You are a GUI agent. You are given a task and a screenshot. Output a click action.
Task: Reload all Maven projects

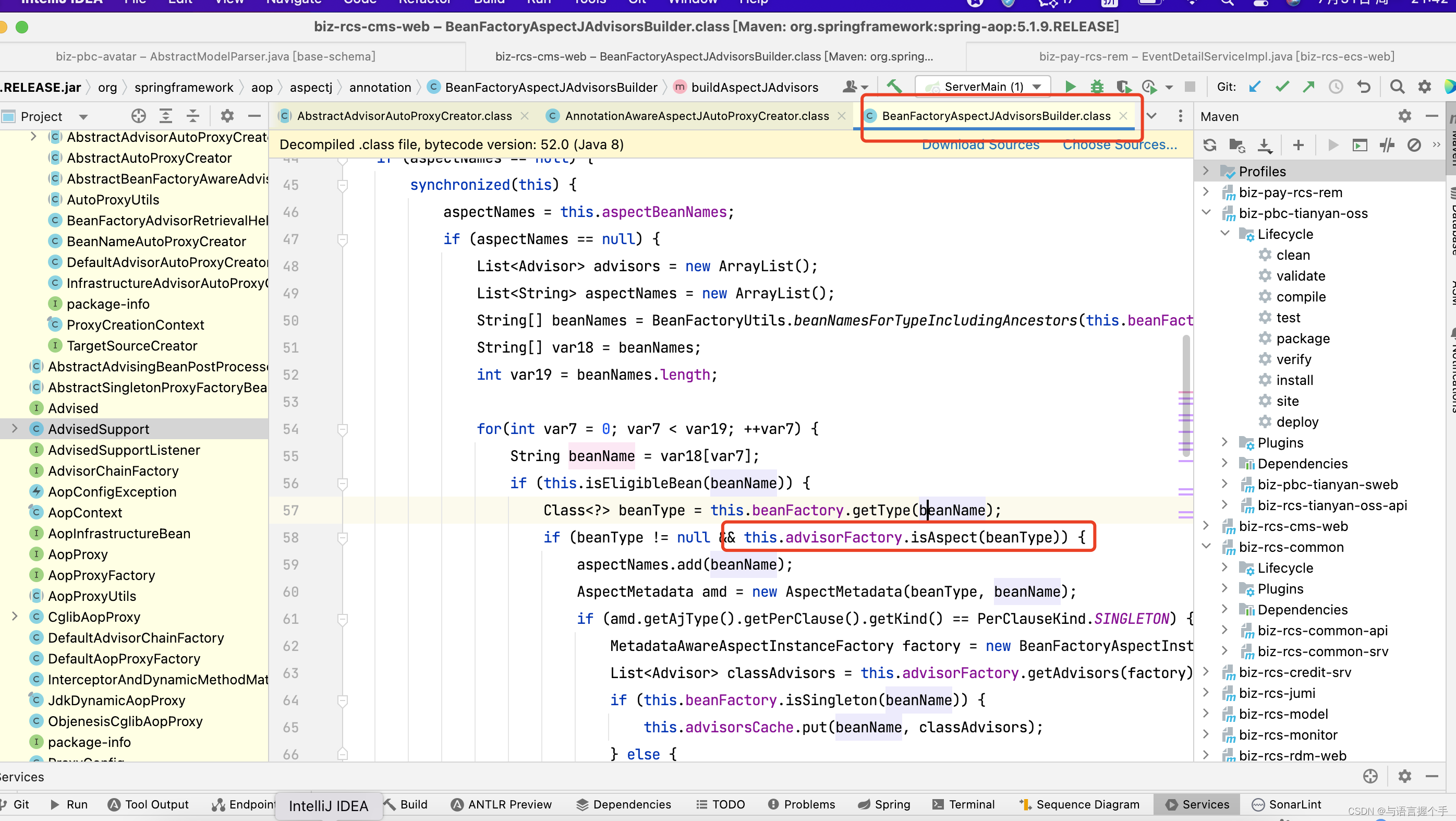click(1209, 146)
